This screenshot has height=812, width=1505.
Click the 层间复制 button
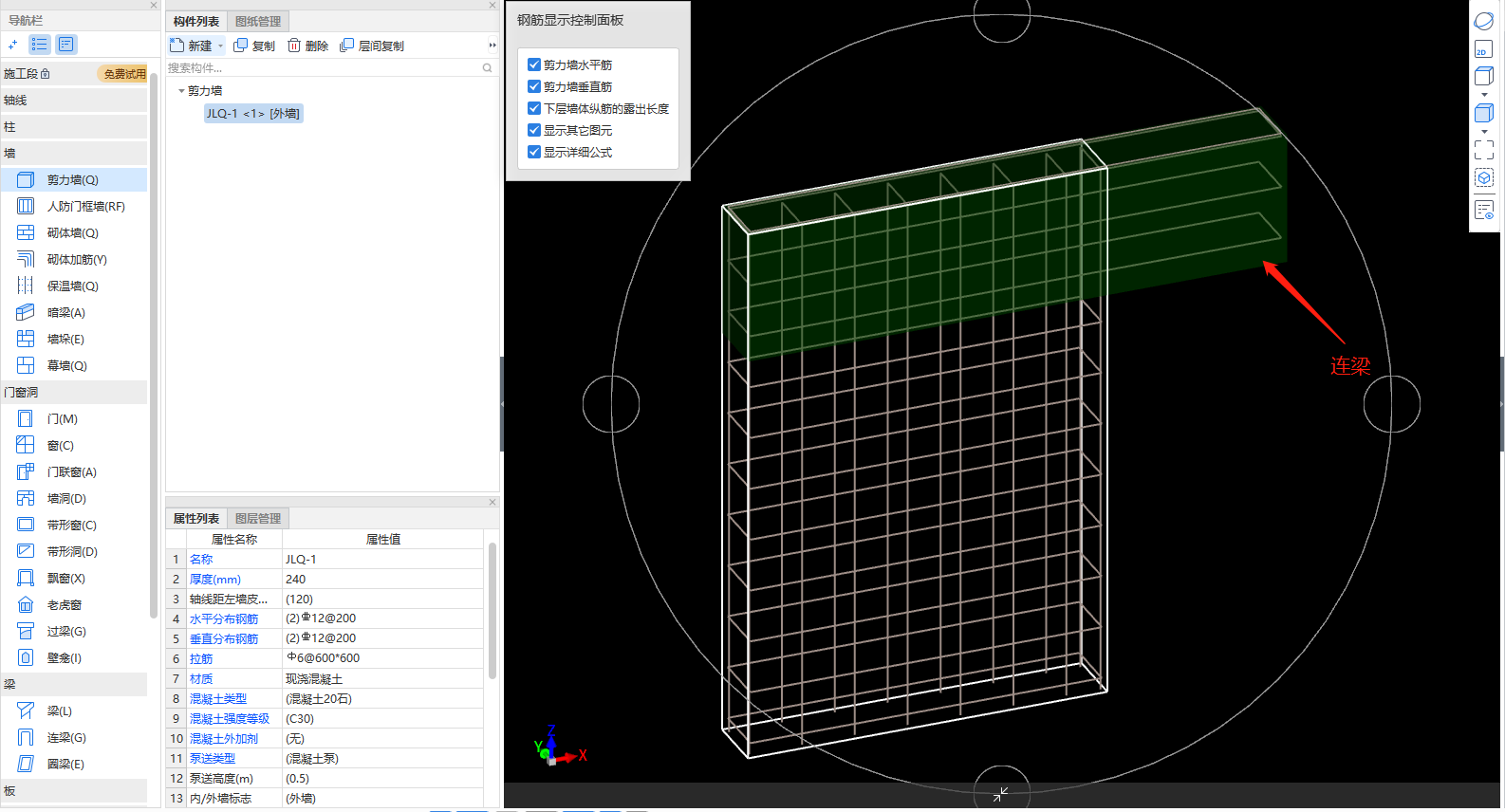(x=372, y=46)
